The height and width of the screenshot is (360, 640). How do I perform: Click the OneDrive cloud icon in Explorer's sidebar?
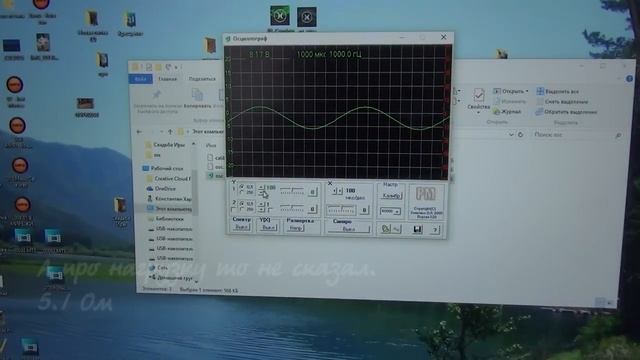pos(150,189)
